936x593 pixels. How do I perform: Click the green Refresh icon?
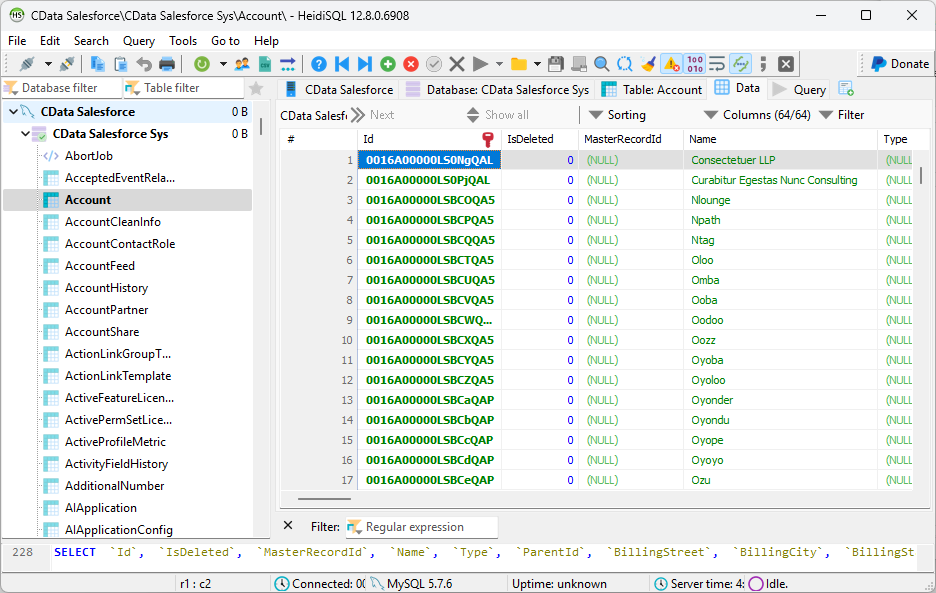[x=202, y=64]
